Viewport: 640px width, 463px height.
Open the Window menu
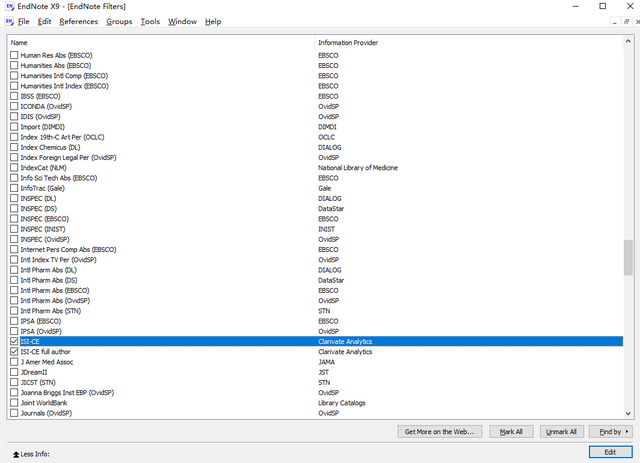182,22
